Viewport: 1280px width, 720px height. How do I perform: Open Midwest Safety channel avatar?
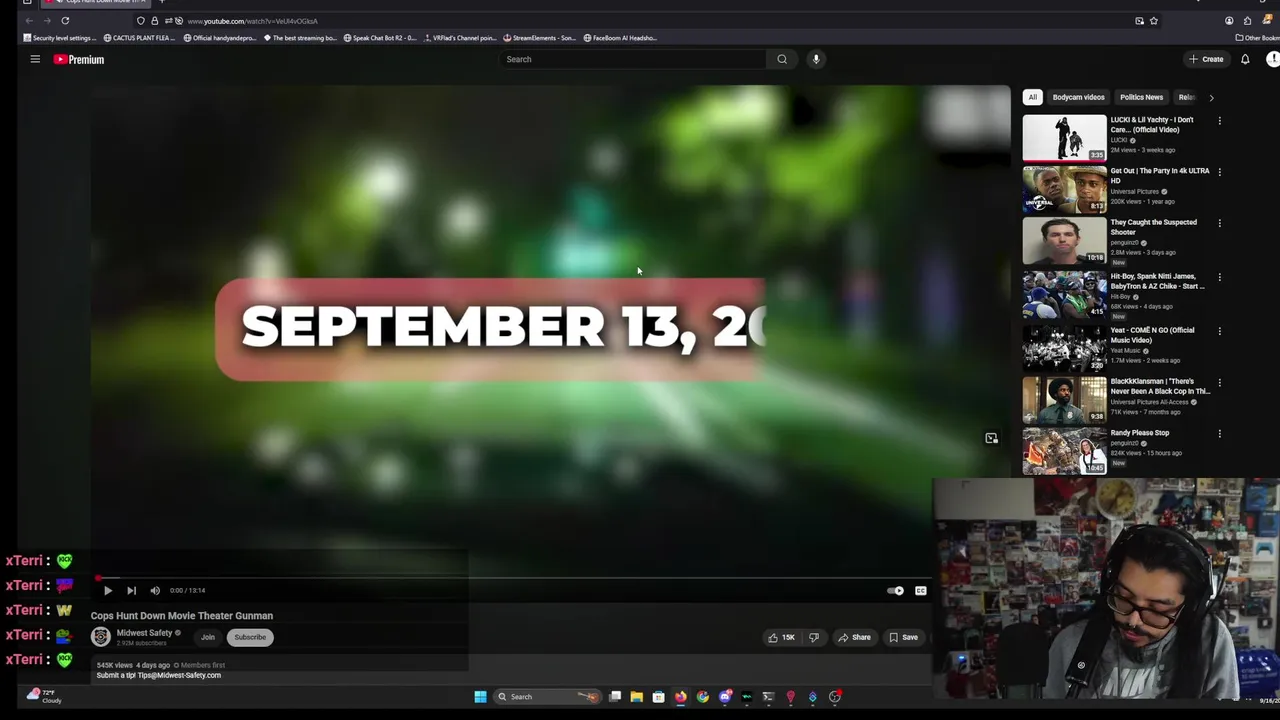pos(101,637)
